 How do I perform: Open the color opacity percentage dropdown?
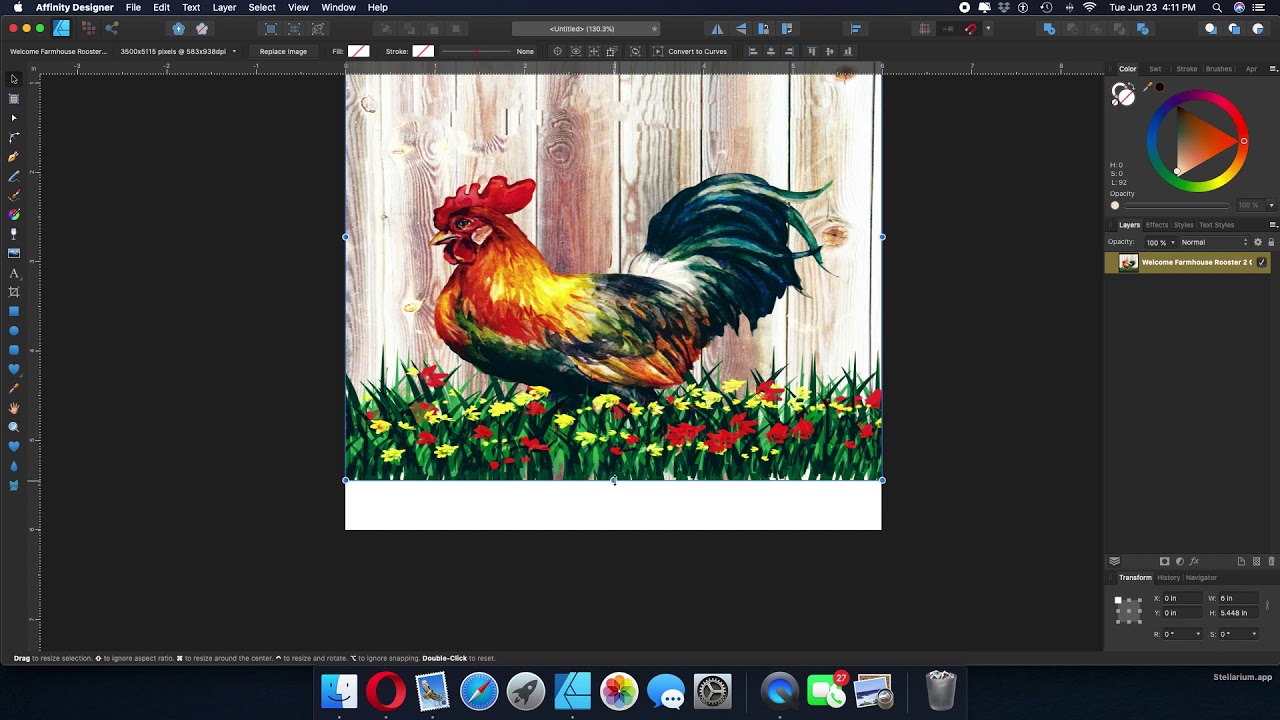1271,205
